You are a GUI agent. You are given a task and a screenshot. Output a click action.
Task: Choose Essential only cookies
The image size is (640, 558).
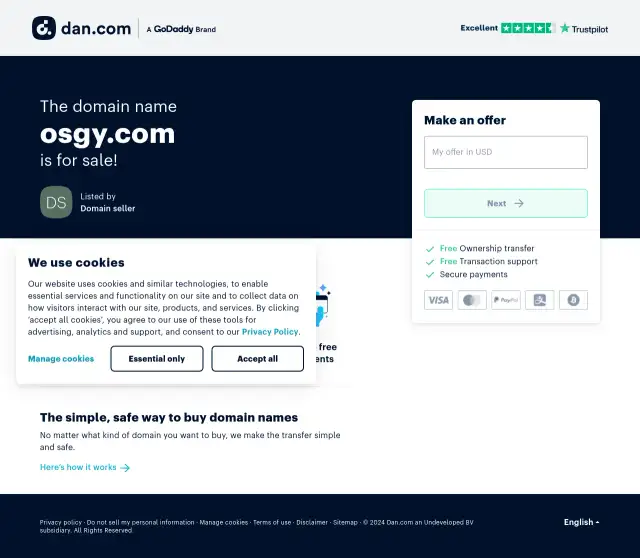[x=157, y=359]
